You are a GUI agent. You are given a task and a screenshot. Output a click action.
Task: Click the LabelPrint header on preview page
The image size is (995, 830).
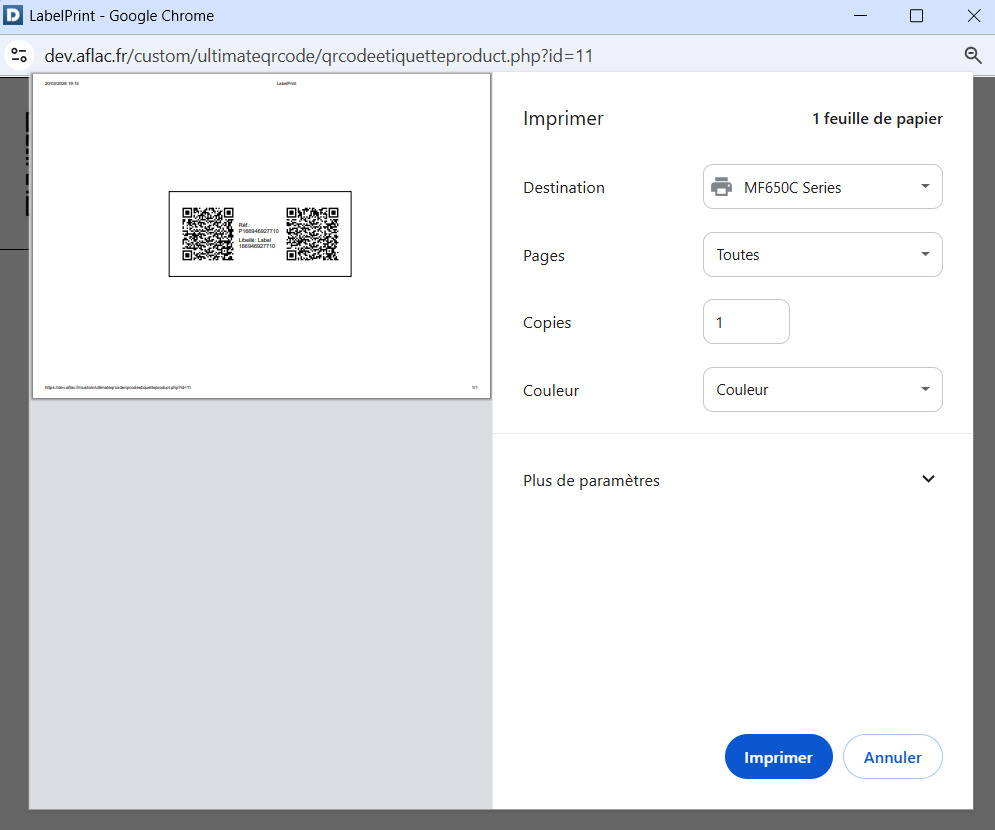pyautogui.click(x=286, y=84)
